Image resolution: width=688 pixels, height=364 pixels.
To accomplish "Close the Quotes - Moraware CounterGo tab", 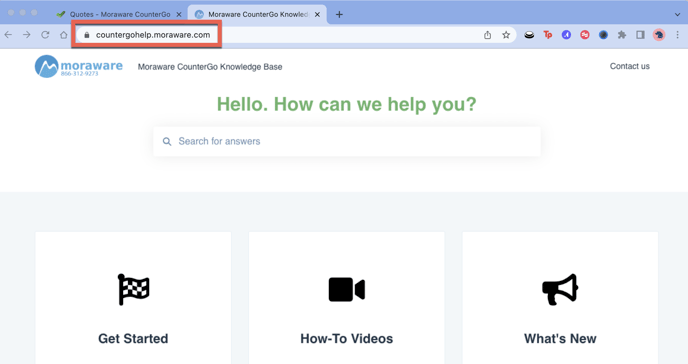I will click(x=179, y=14).
